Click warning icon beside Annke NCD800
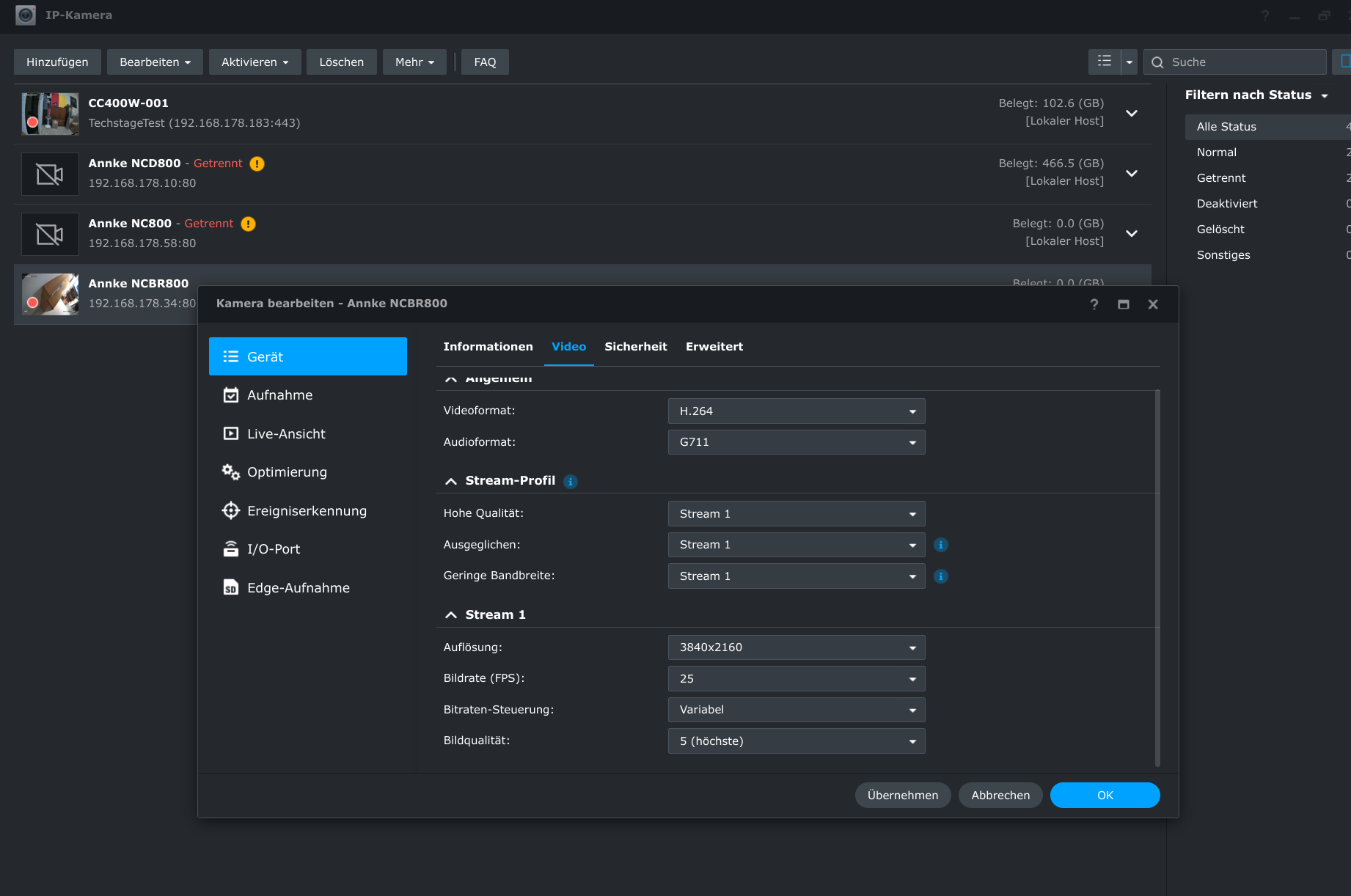Screen dimensions: 1351x896 coord(257,164)
